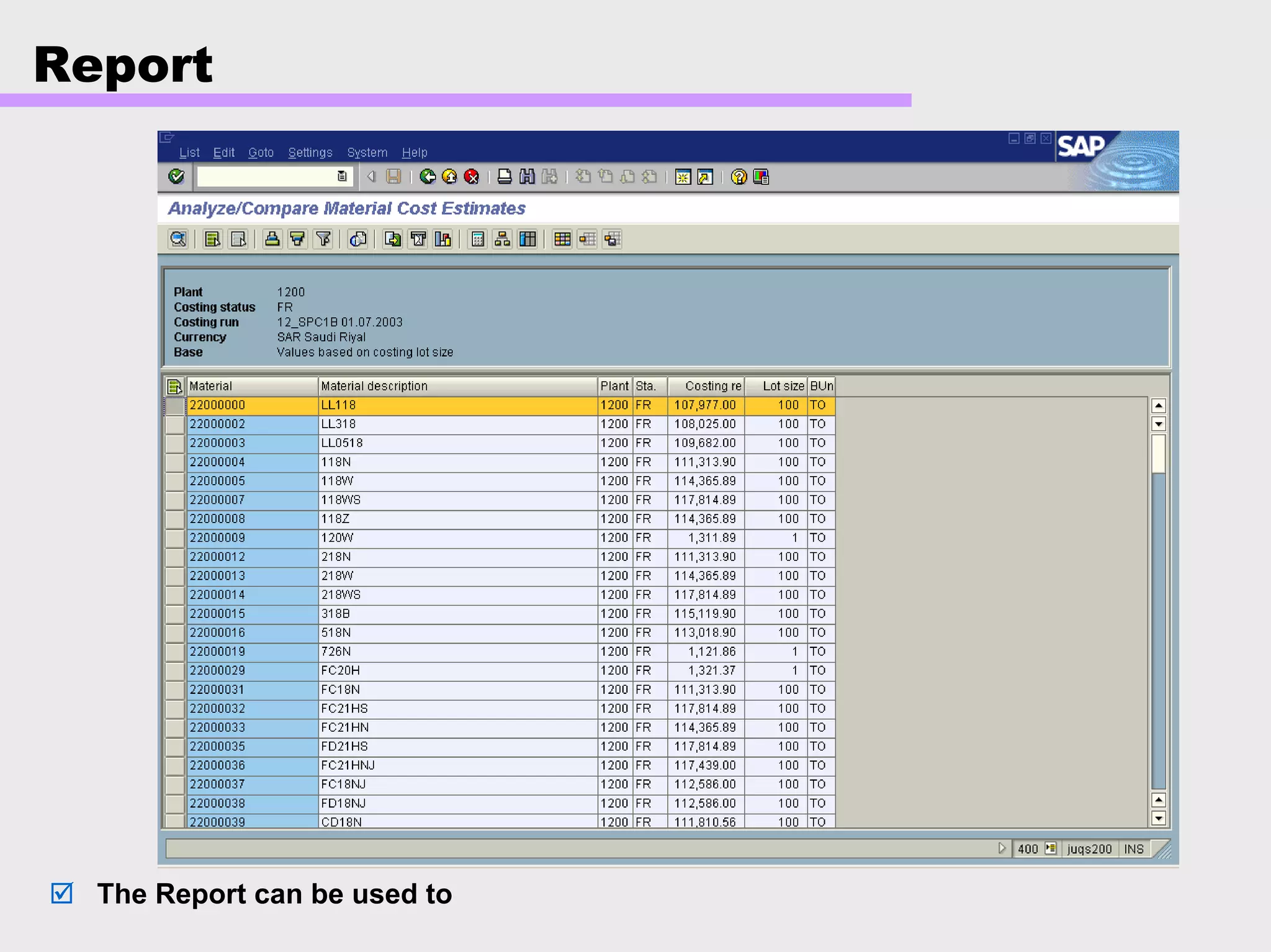Click the Save disk icon
The width and height of the screenshot is (1271, 952).
tap(393, 177)
